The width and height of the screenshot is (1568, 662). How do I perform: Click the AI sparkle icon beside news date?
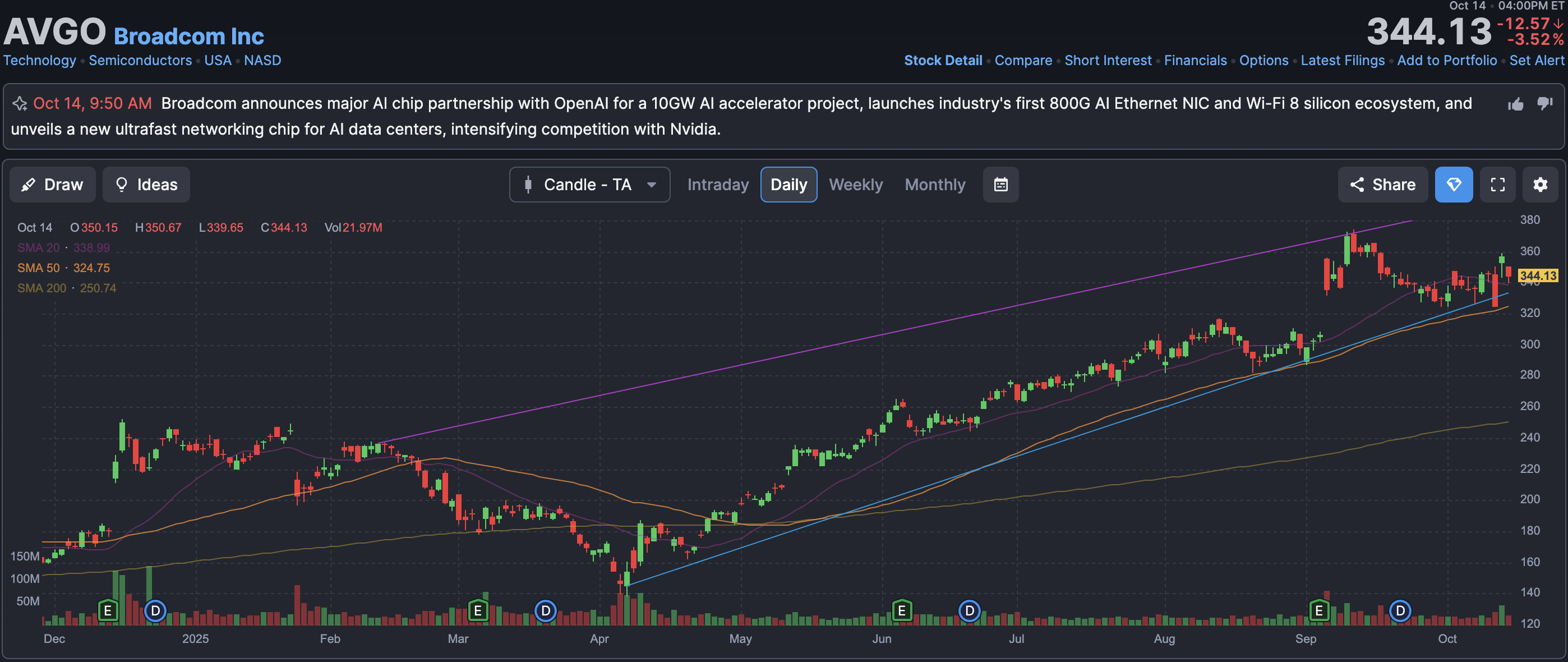pos(20,104)
